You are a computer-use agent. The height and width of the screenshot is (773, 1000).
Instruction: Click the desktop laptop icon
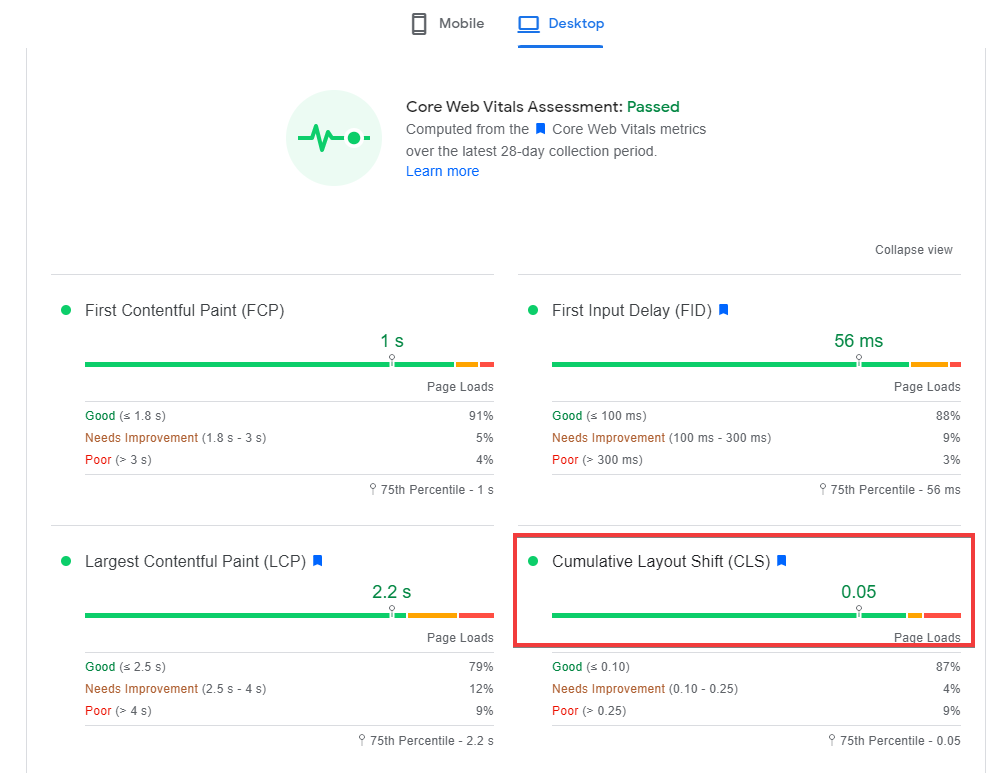[528, 23]
